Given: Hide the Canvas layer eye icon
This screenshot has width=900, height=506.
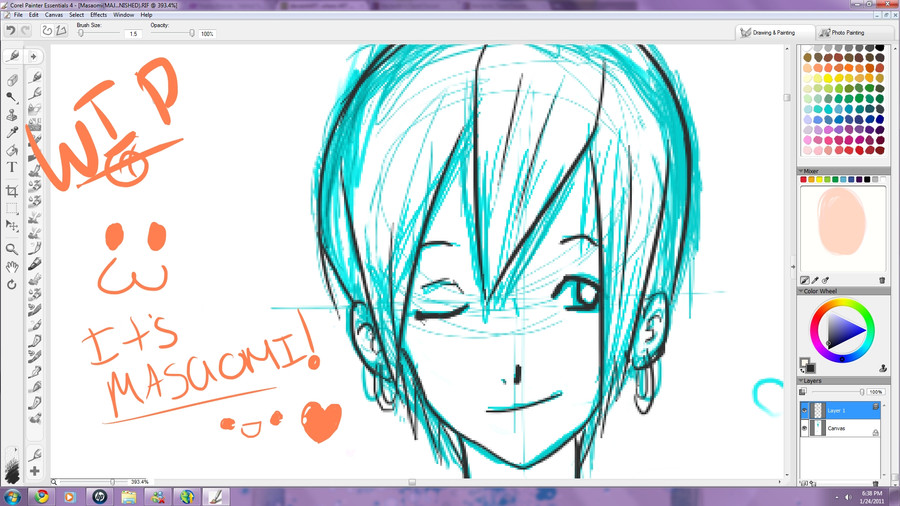Looking at the screenshot, I should (x=805, y=428).
